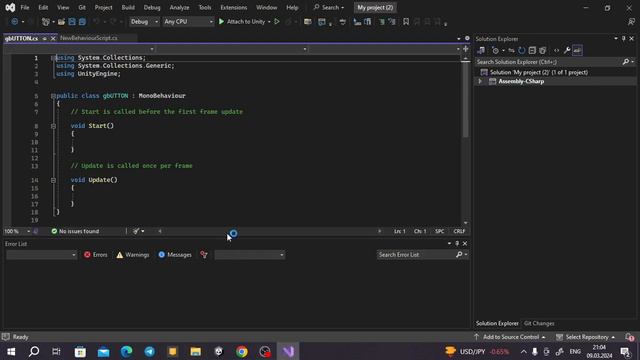The image size is (640, 360).
Task: Open File Explorer from the taskbar
Action: (x=196, y=351)
